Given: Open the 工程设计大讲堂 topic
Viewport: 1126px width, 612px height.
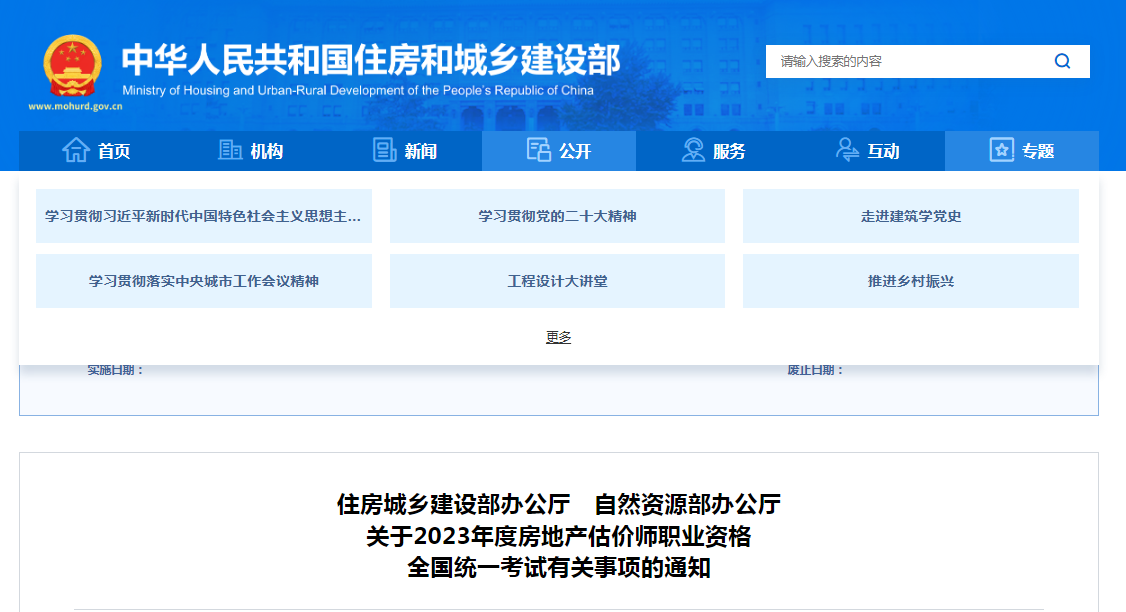Looking at the screenshot, I should pyautogui.click(x=557, y=281).
